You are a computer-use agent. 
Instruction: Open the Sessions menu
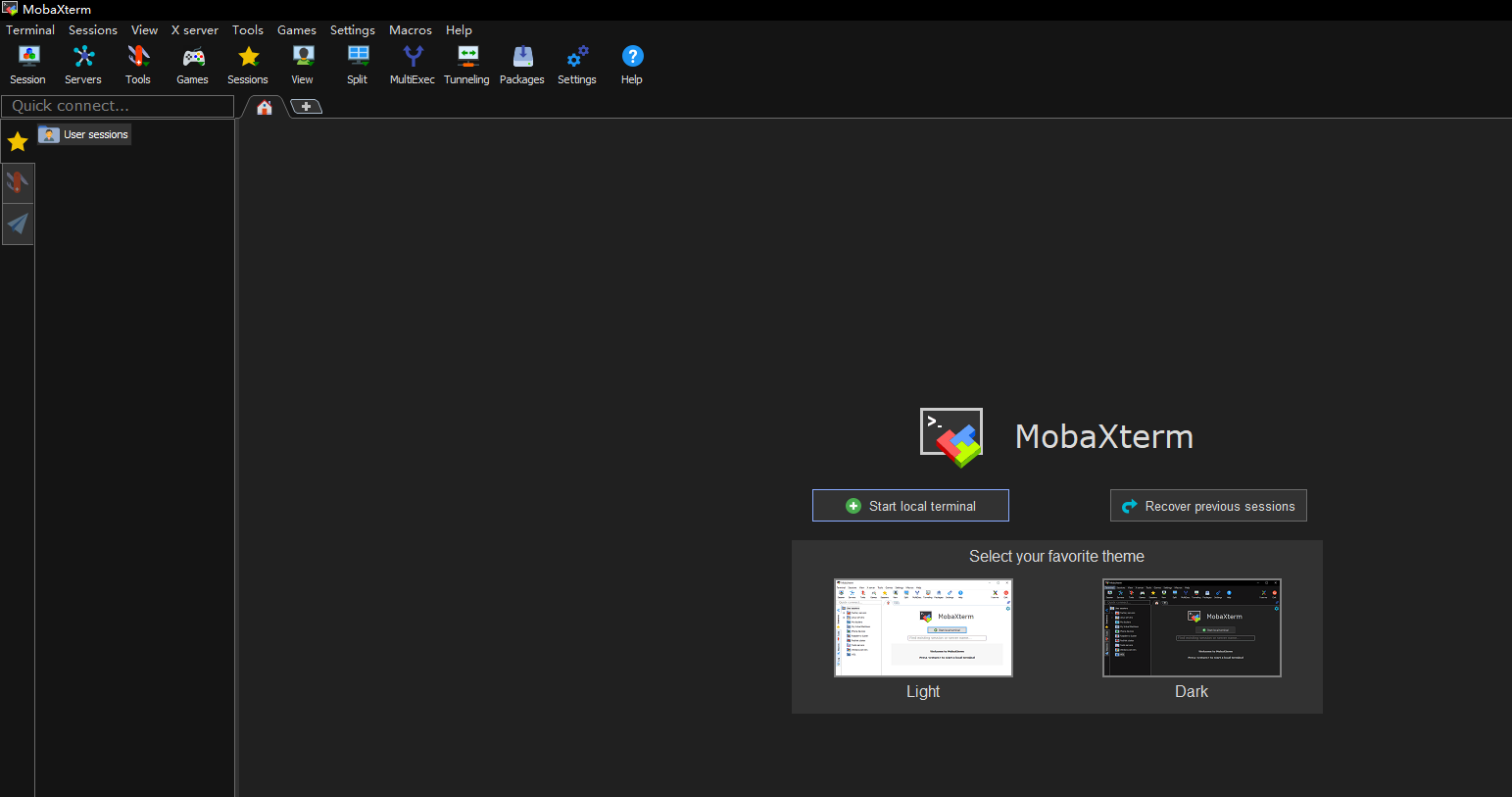tap(93, 30)
